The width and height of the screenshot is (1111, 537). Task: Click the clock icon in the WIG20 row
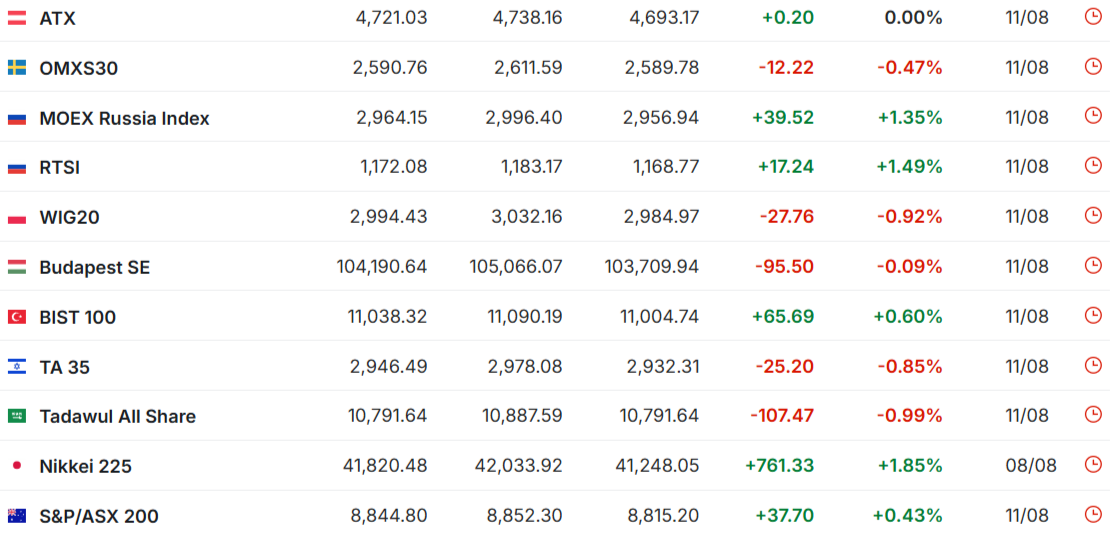click(1093, 215)
